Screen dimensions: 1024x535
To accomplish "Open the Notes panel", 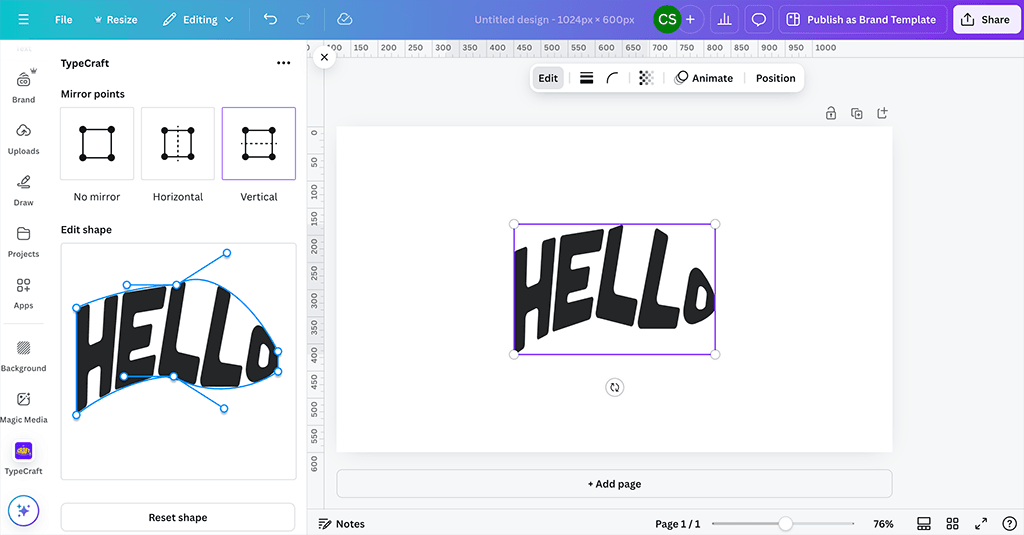I will pyautogui.click(x=341, y=524).
